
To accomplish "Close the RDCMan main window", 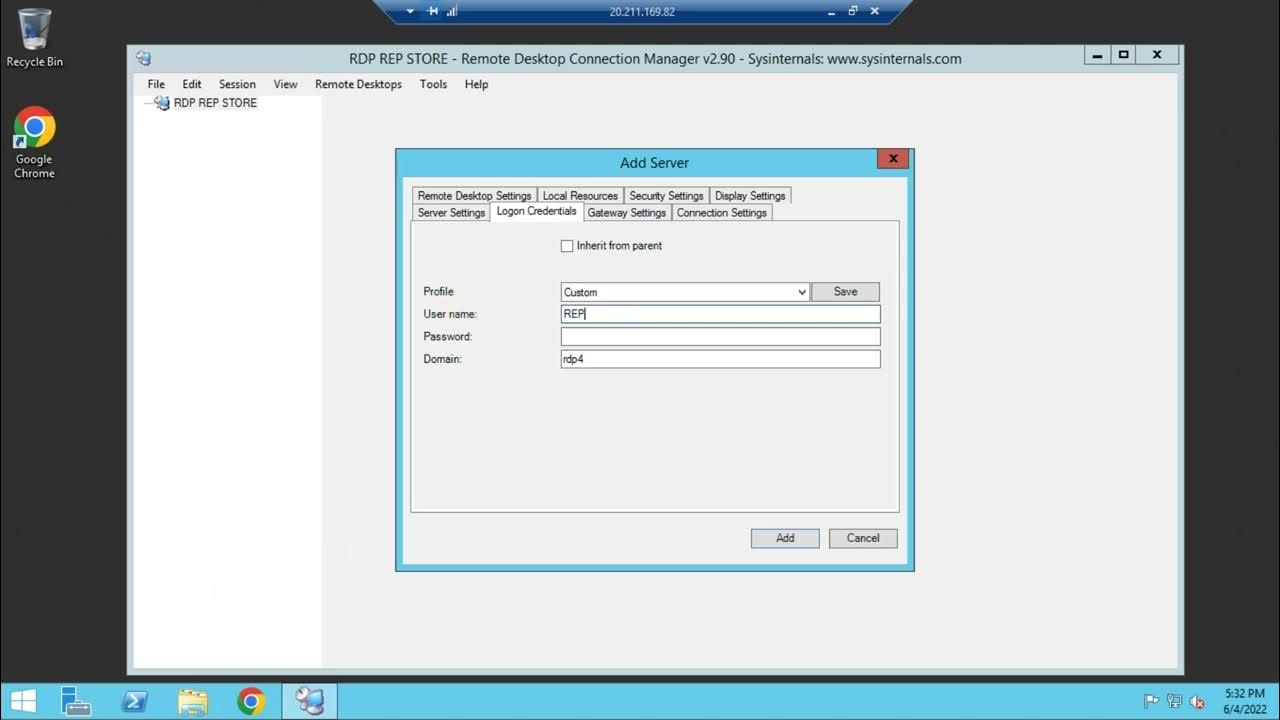I will [1157, 55].
